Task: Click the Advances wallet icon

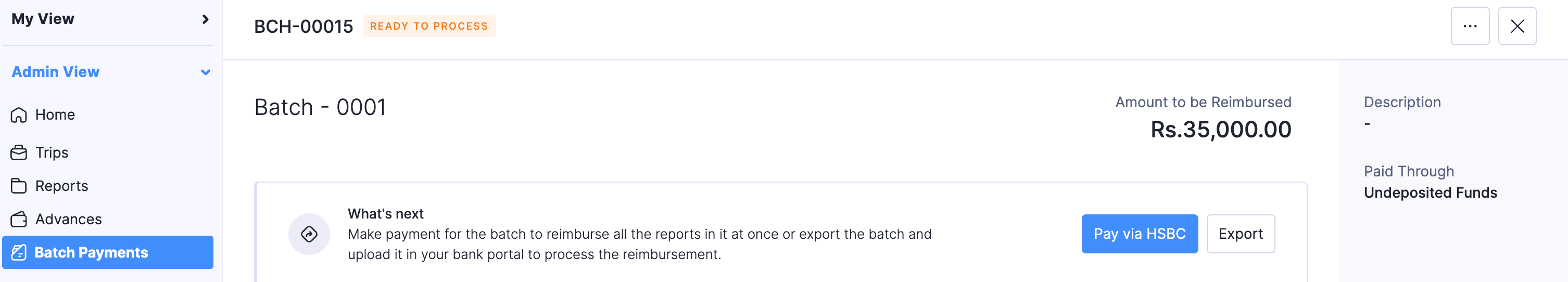Action: [x=19, y=219]
